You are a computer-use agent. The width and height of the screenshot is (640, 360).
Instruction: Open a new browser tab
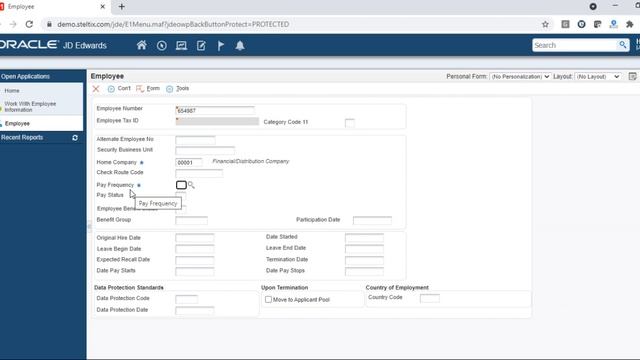tap(122, 7)
